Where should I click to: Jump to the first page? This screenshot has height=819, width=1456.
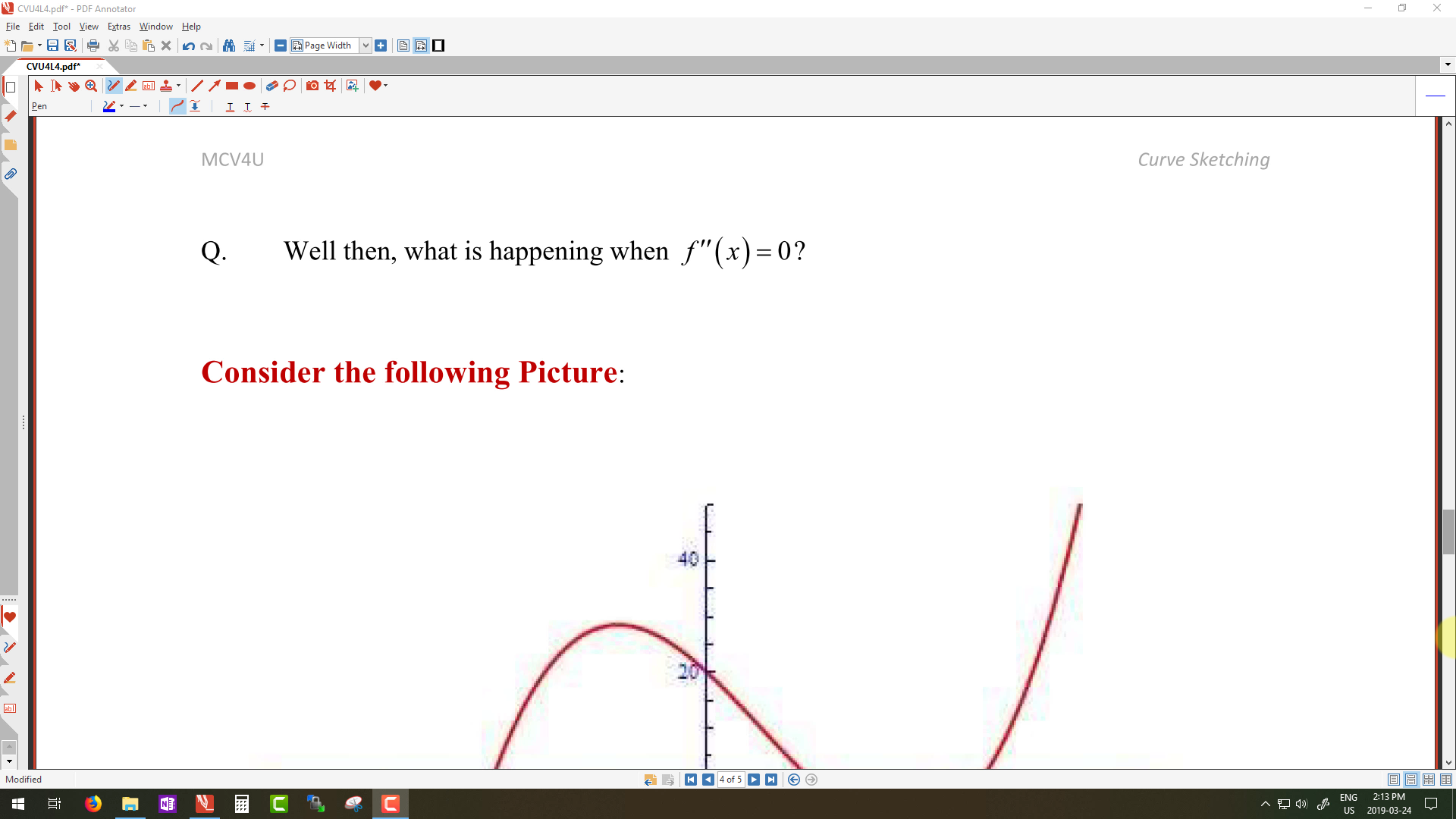pyautogui.click(x=691, y=780)
